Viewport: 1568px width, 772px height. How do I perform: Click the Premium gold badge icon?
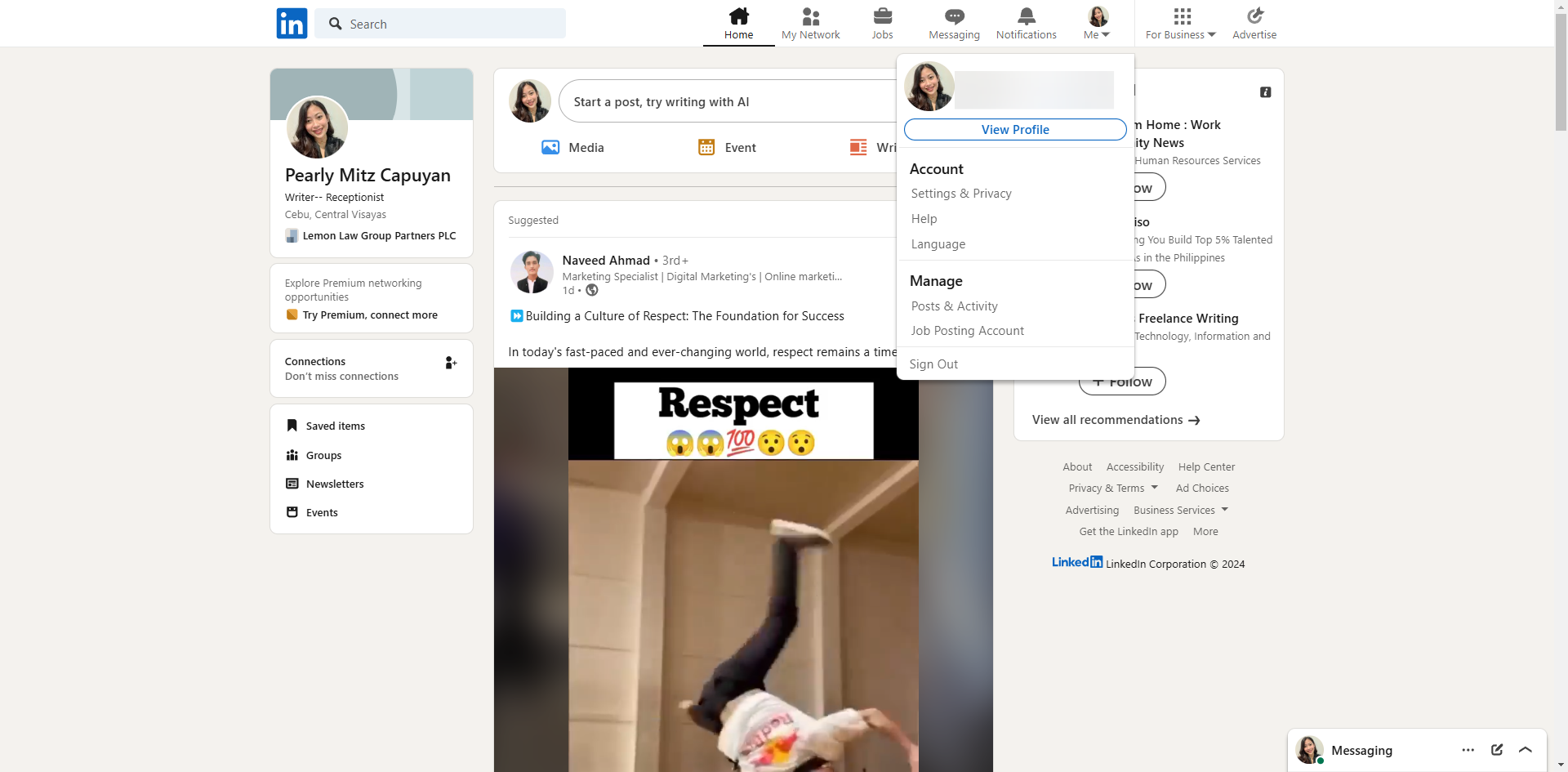(x=292, y=315)
